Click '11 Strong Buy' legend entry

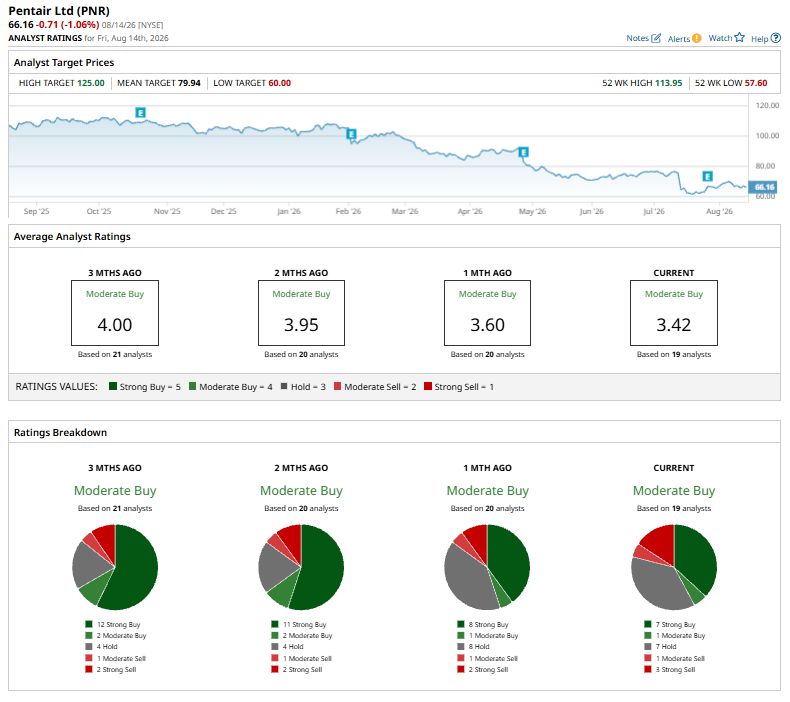click(299, 624)
